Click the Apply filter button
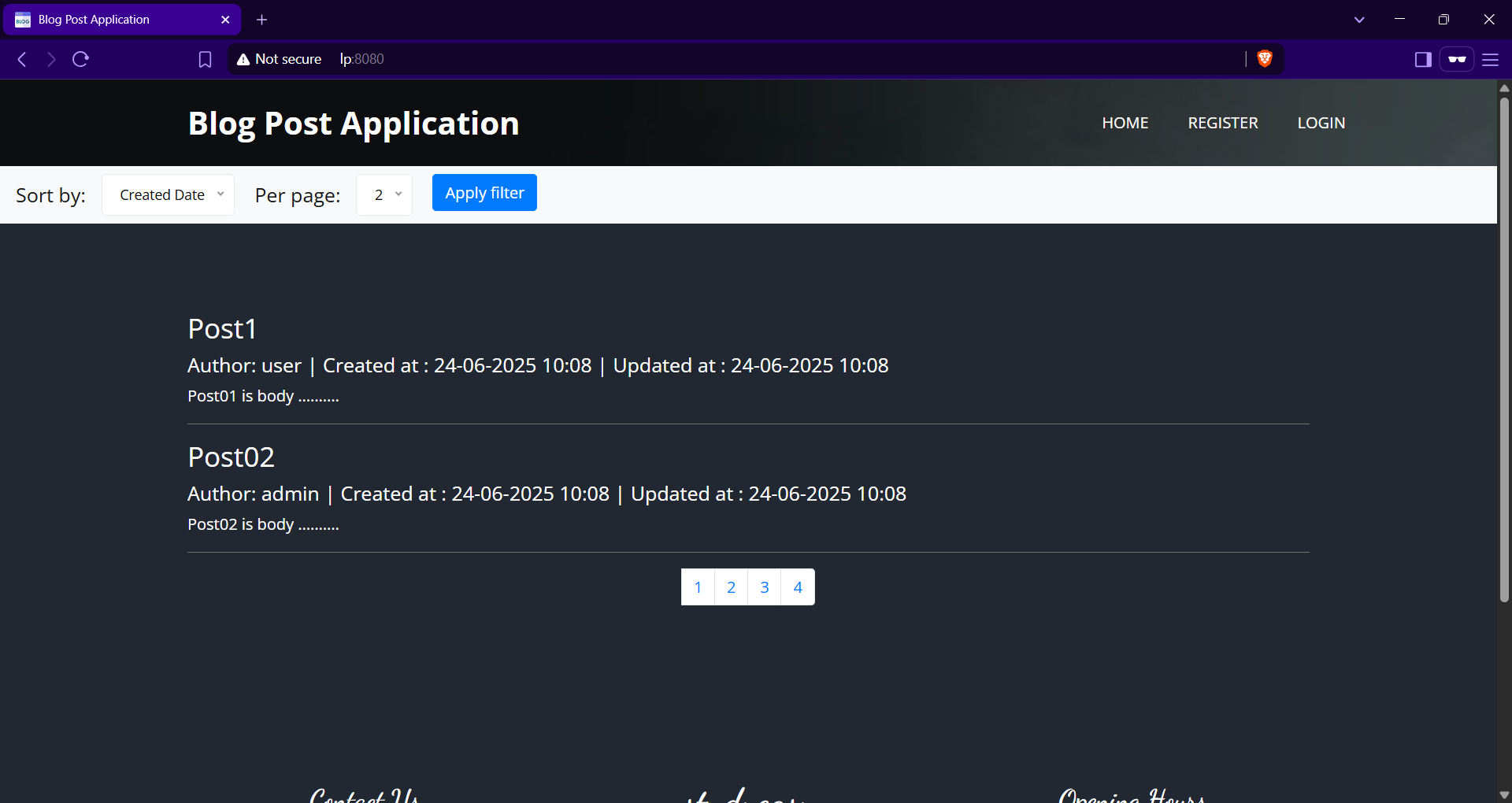This screenshot has width=1512, height=803. (484, 193)
